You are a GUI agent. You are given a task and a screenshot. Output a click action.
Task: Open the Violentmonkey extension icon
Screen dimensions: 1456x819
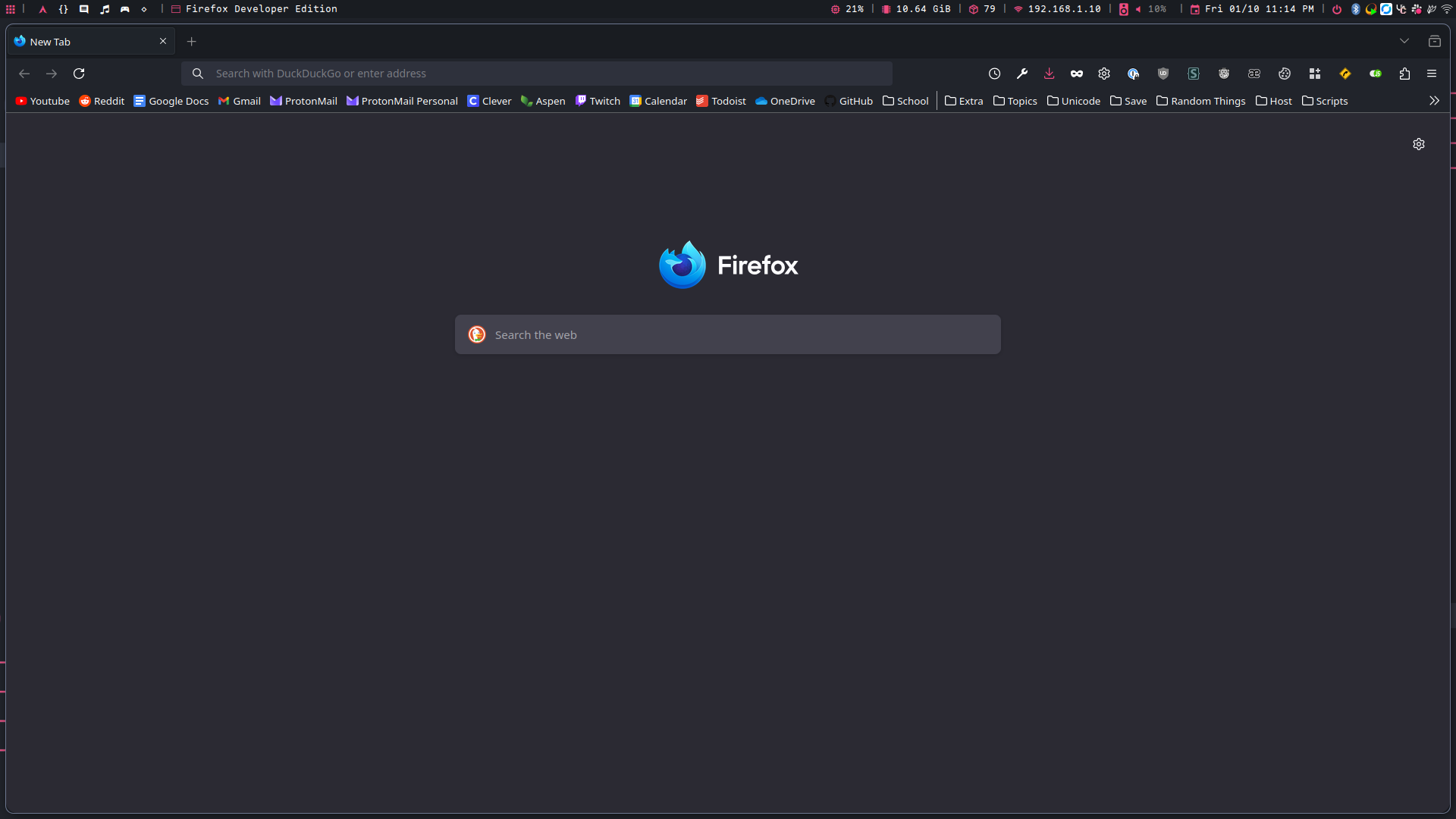point(1224,74)
